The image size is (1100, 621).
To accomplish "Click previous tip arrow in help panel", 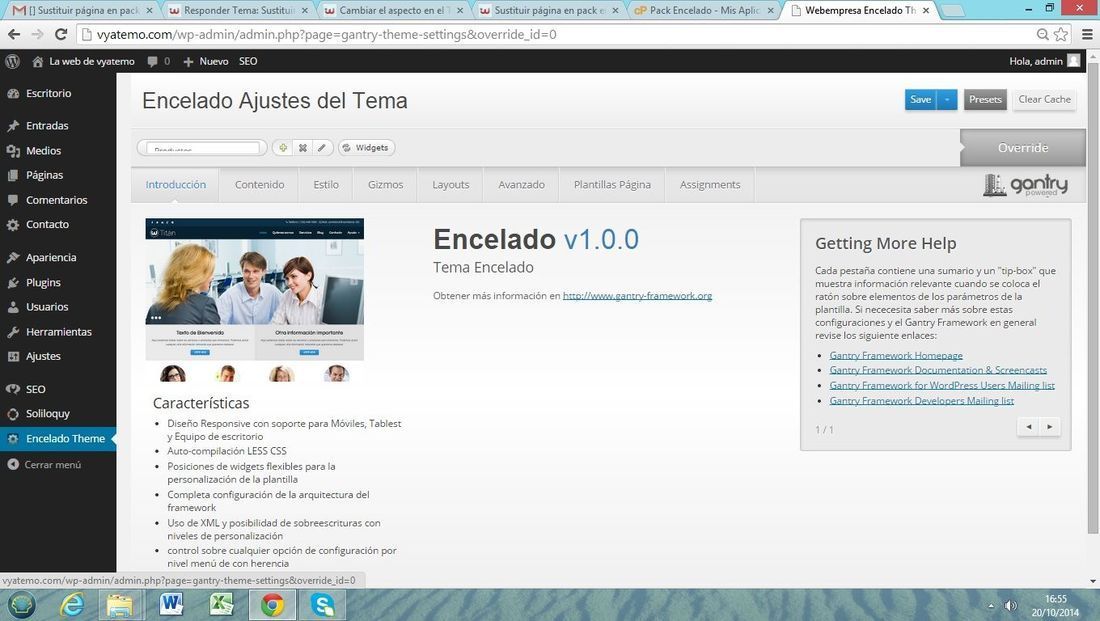I will [1028, 427].
